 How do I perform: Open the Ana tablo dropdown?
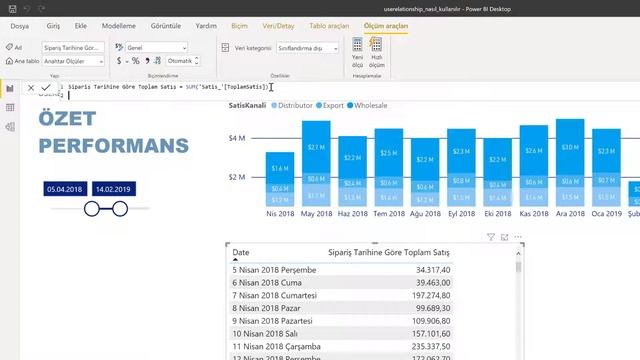(x=73, y=61)
